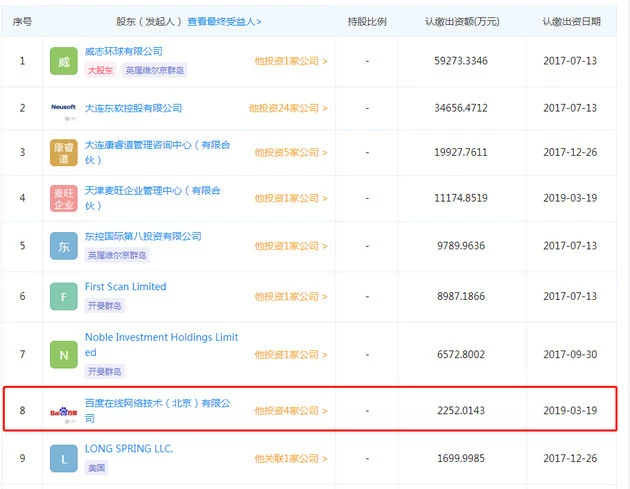630x489 pixels.
Task: Click 英属维尔京群岛 tag under 威志环球
Action: pyautogui.click(x=154, y=71)
